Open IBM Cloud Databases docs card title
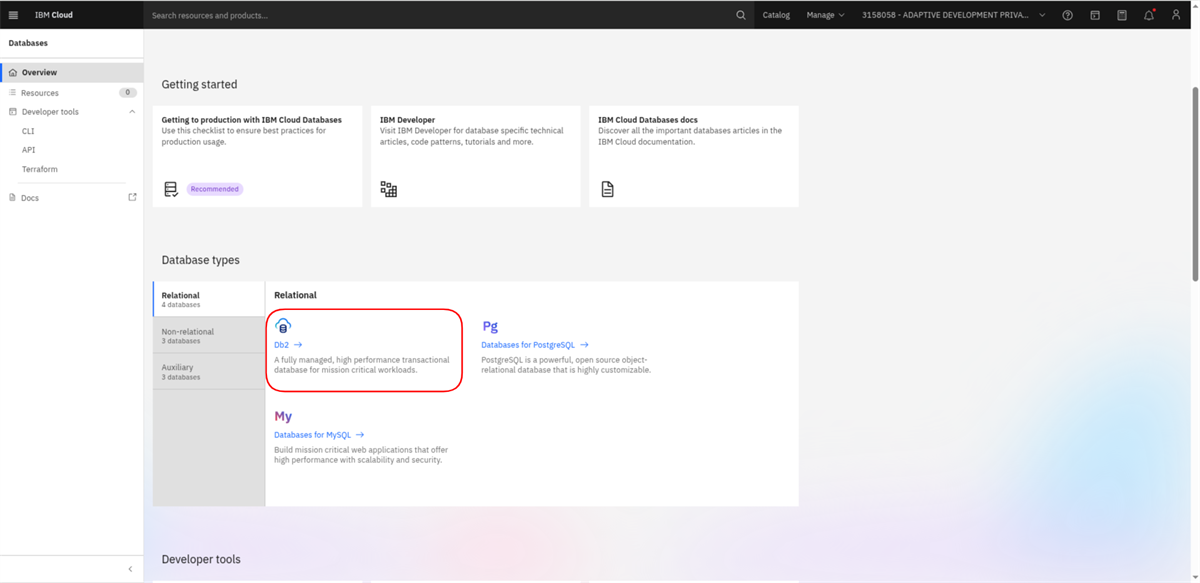The height and width of the screenshot is (583, 1200). click(x=648, y=120)
